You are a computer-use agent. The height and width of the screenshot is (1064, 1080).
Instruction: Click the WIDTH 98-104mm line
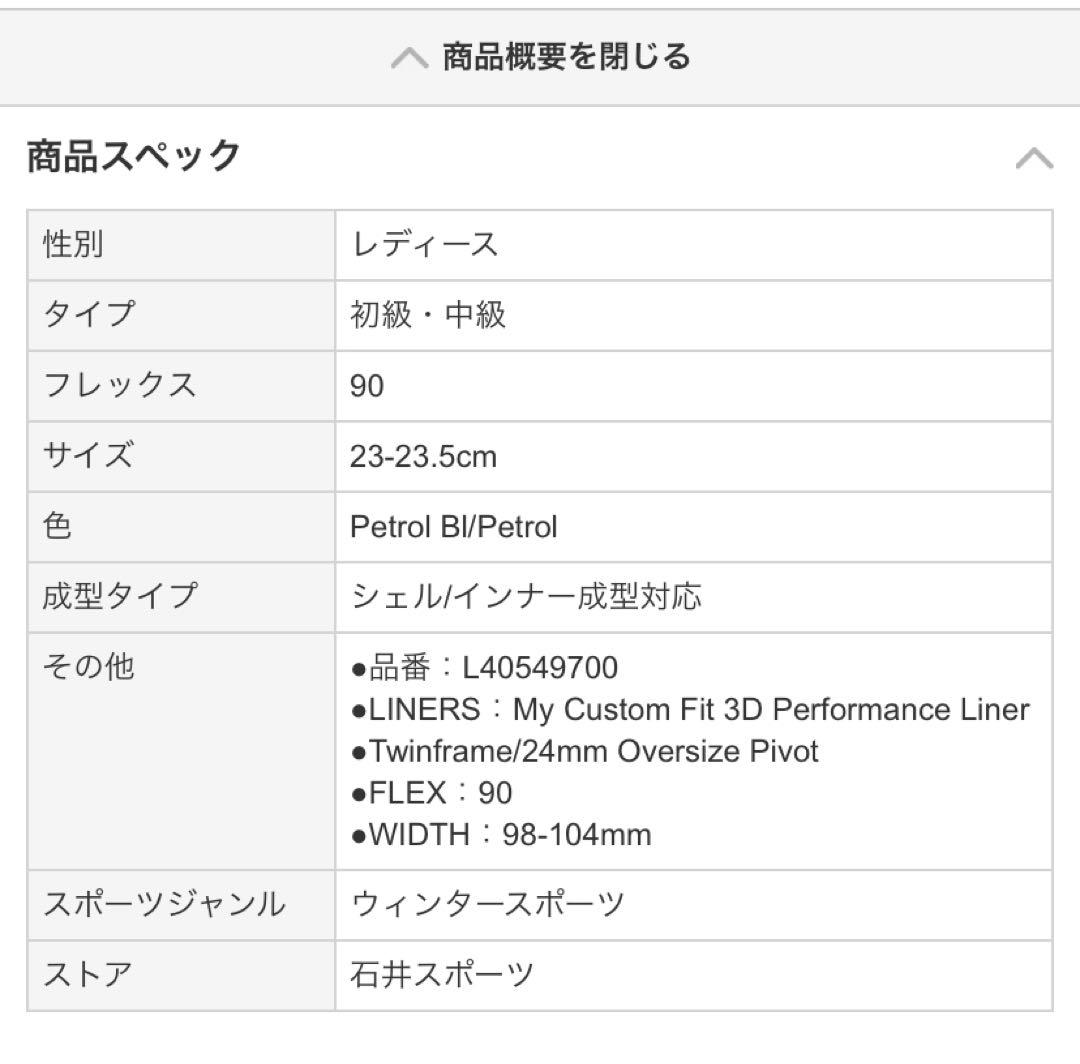tap(501, 834)
